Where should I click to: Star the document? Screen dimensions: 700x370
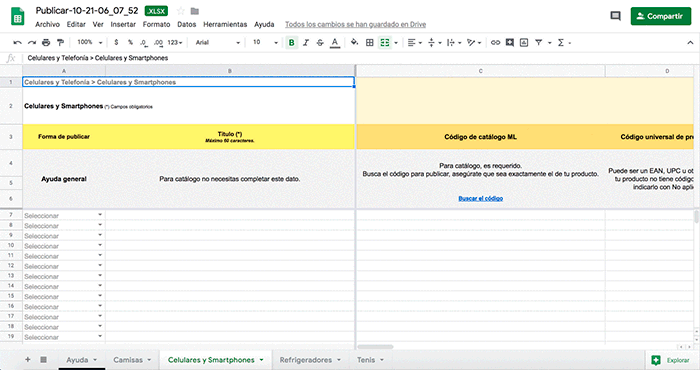click(x=180, y=11)
